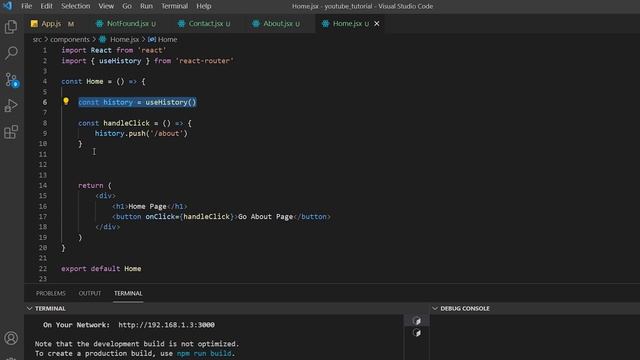640x360 pixels.
Task: Click 'const Home' declaration line
Action: pos(103,81)
